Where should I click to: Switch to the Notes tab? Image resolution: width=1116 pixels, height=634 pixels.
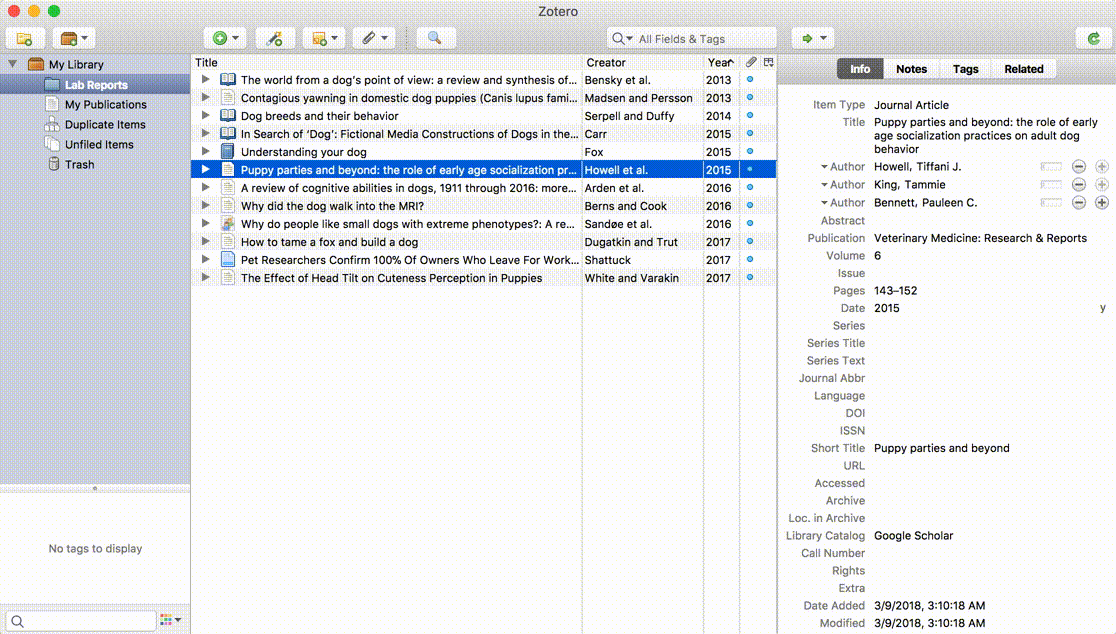[911, 69]
